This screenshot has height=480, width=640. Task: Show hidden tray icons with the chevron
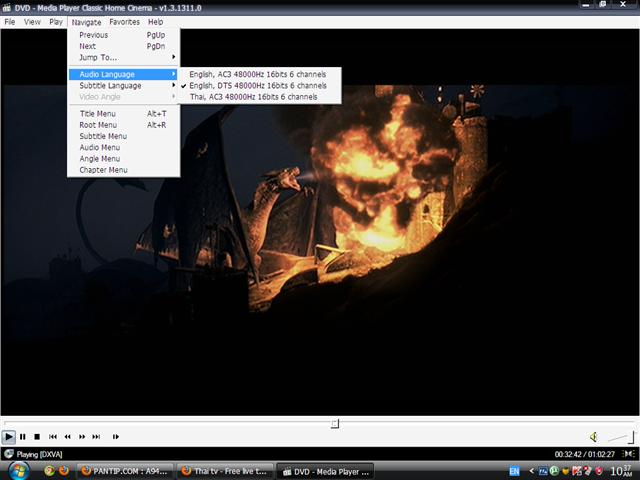[531, 471]
